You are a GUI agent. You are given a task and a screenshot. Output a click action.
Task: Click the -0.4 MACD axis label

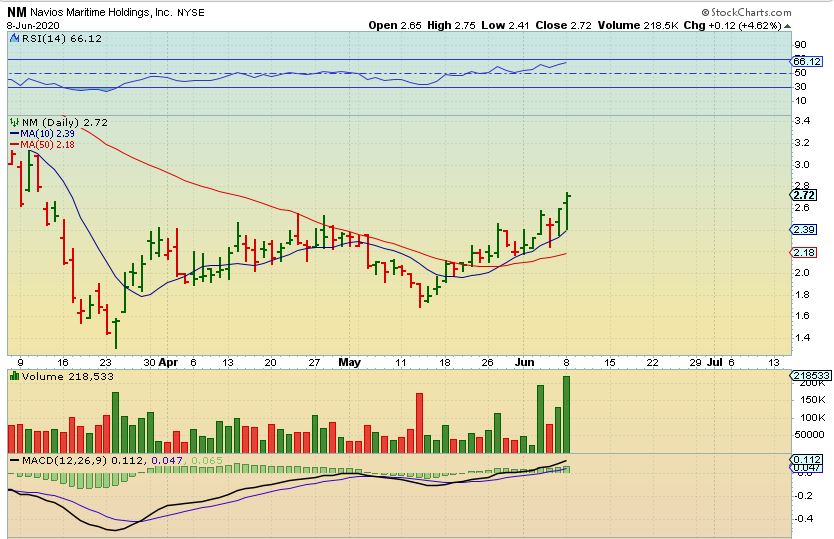click(x=804, y=518)
